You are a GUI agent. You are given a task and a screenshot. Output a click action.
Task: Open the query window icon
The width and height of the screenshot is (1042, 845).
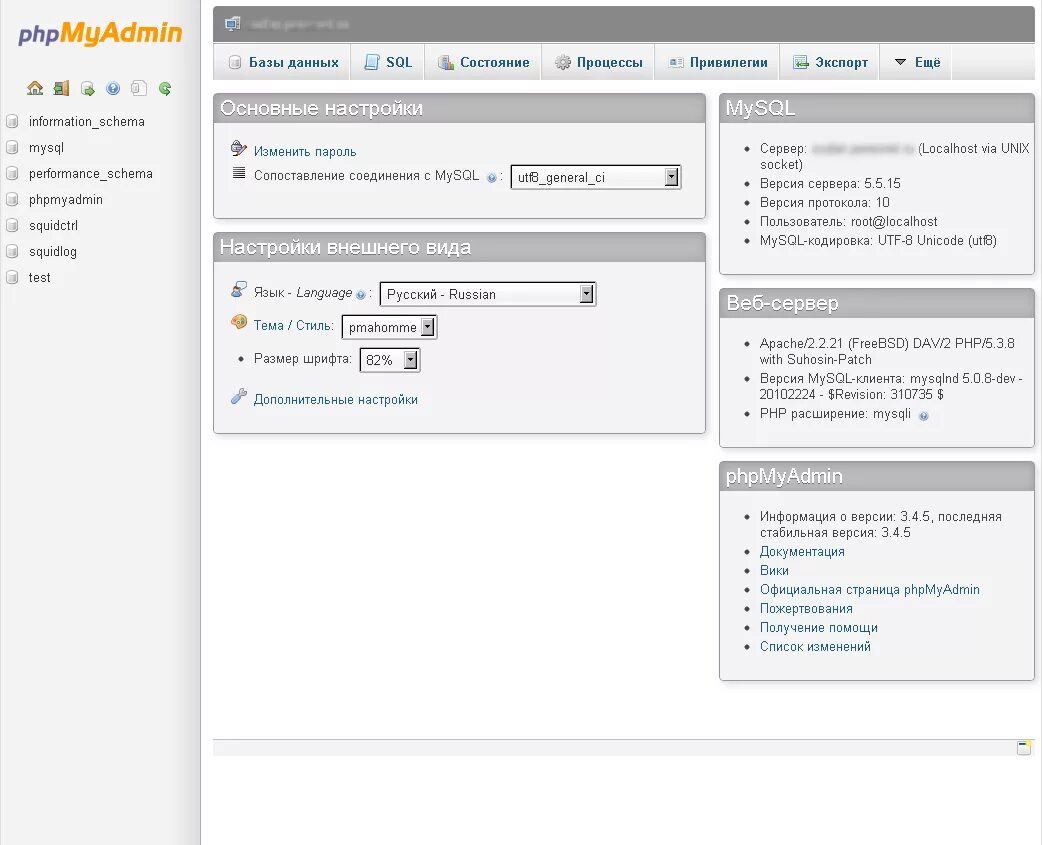point(87,88)
